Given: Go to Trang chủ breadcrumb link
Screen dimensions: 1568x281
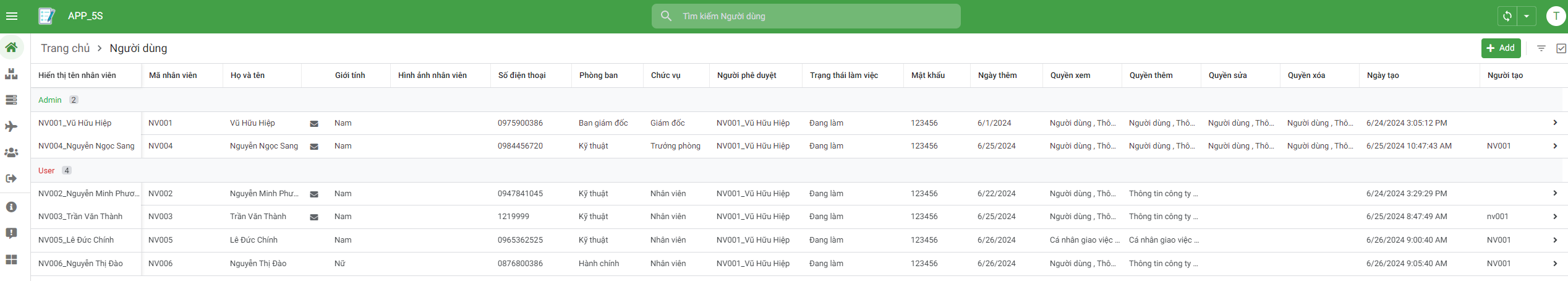Looking at the screenshot, I should (65, 48).
